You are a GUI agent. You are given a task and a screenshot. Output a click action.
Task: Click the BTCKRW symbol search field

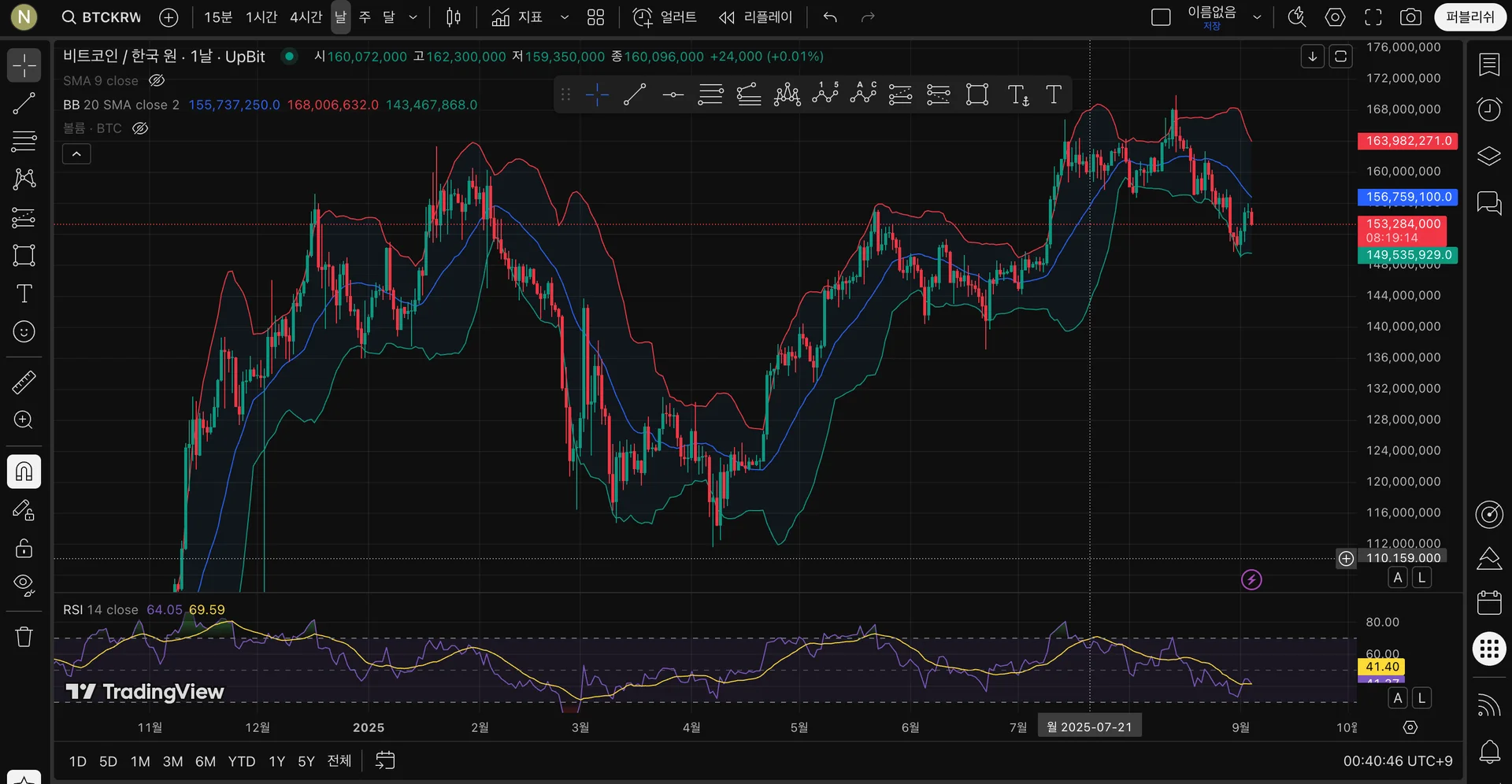102,17
